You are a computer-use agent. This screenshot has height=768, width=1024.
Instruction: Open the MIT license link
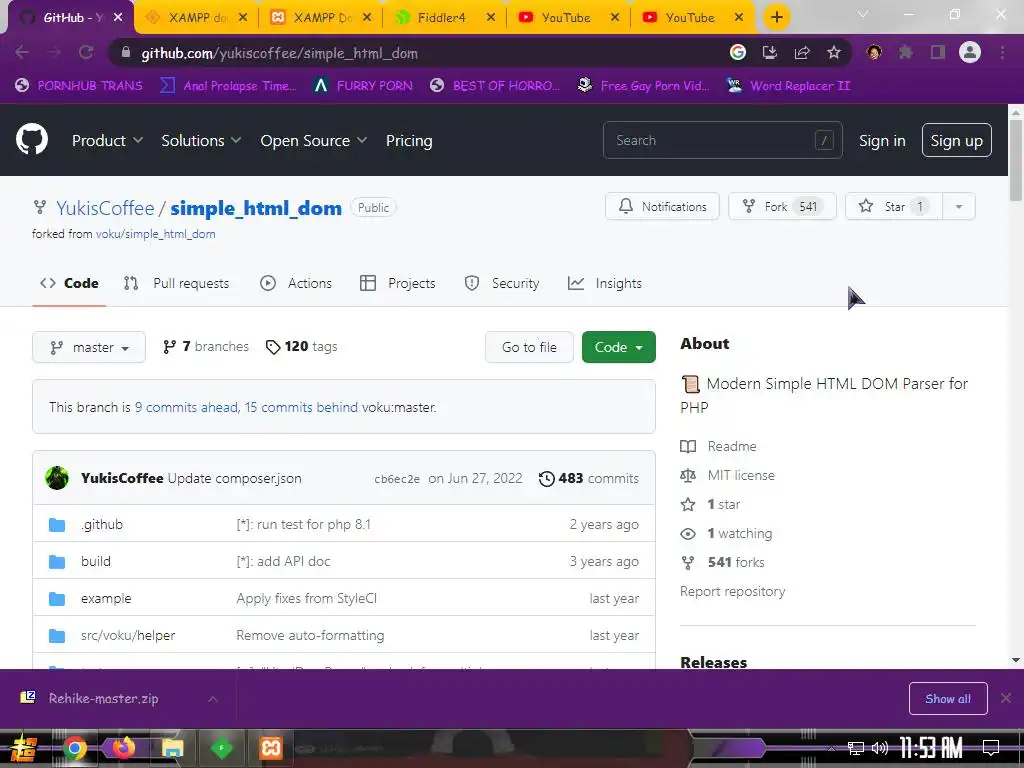pos(741,475)
